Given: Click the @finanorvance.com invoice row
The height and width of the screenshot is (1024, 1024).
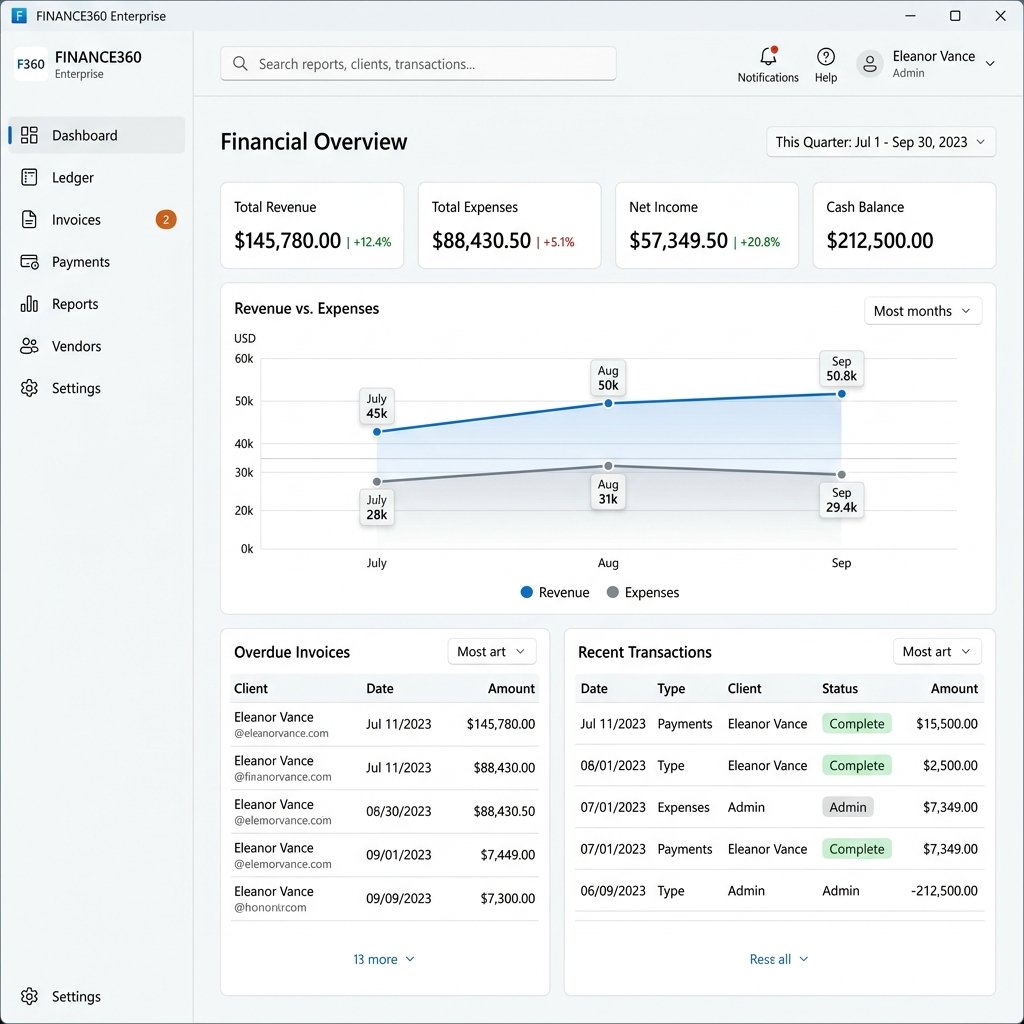Looking at the screenshot, I should (x=385, y=768).
